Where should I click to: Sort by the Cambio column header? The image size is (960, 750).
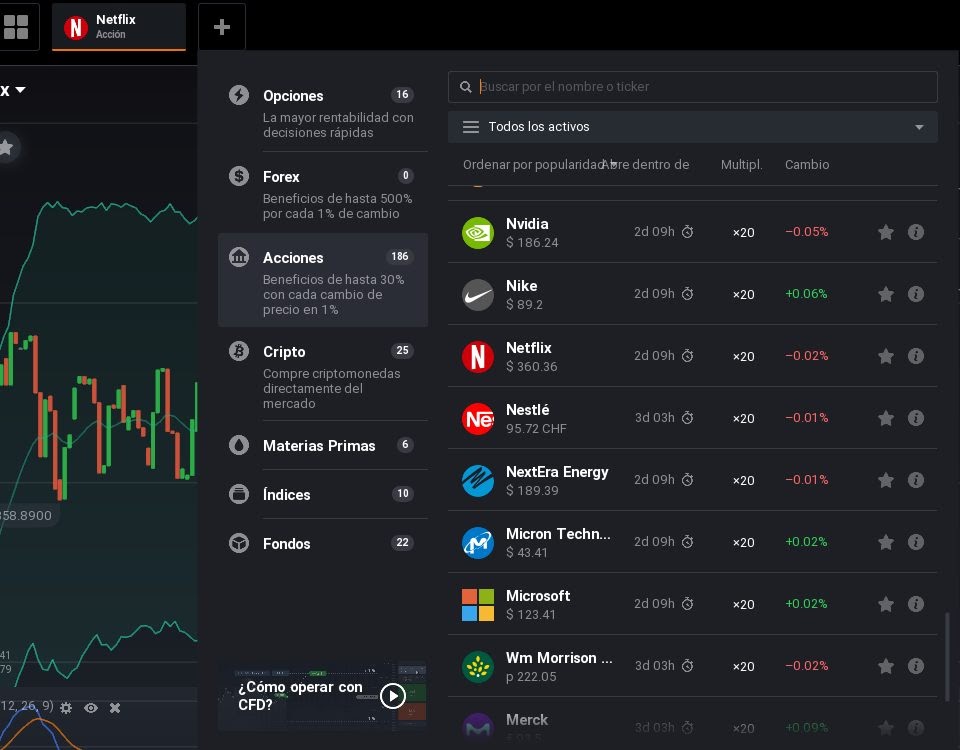click(807, 165)
